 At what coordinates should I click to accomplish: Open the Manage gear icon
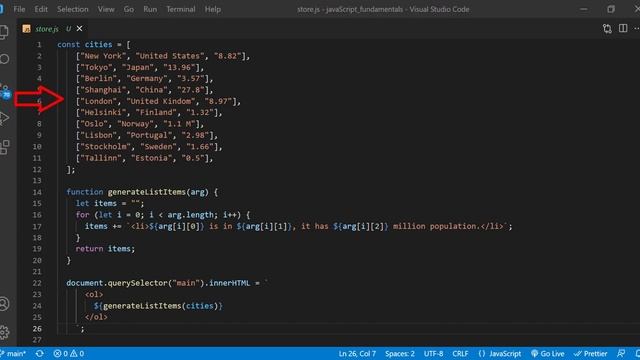coord(4,332)
